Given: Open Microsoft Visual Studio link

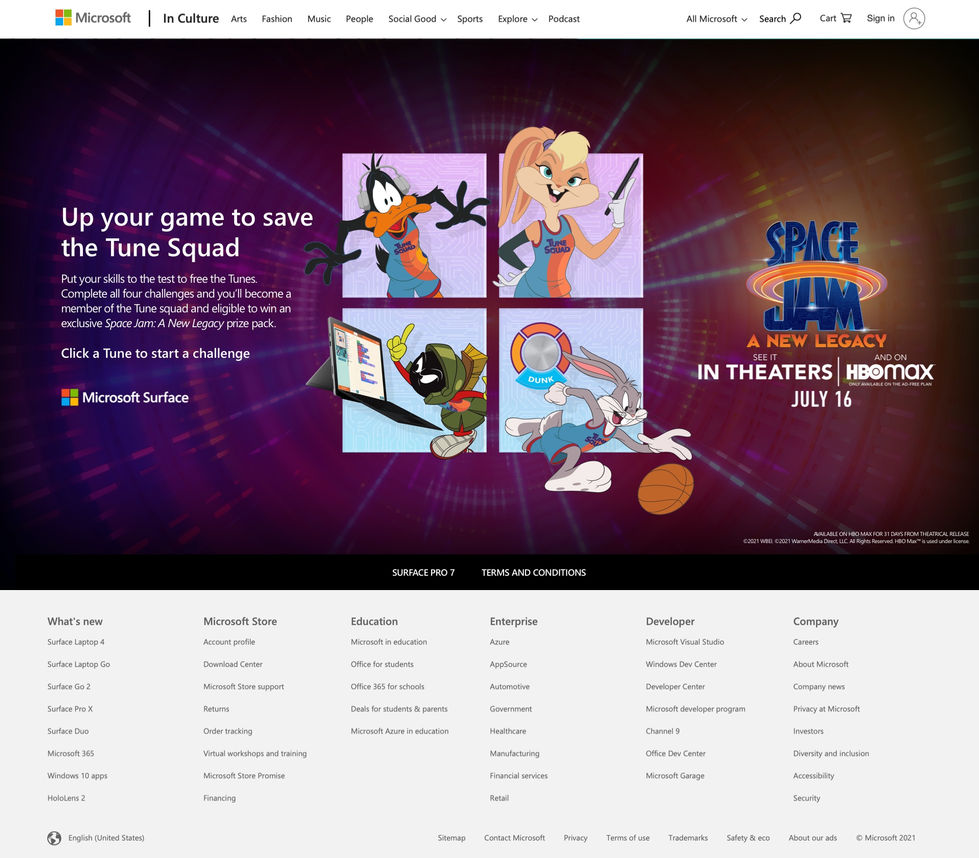Looking at the screenshot, I should pos(685,642).
